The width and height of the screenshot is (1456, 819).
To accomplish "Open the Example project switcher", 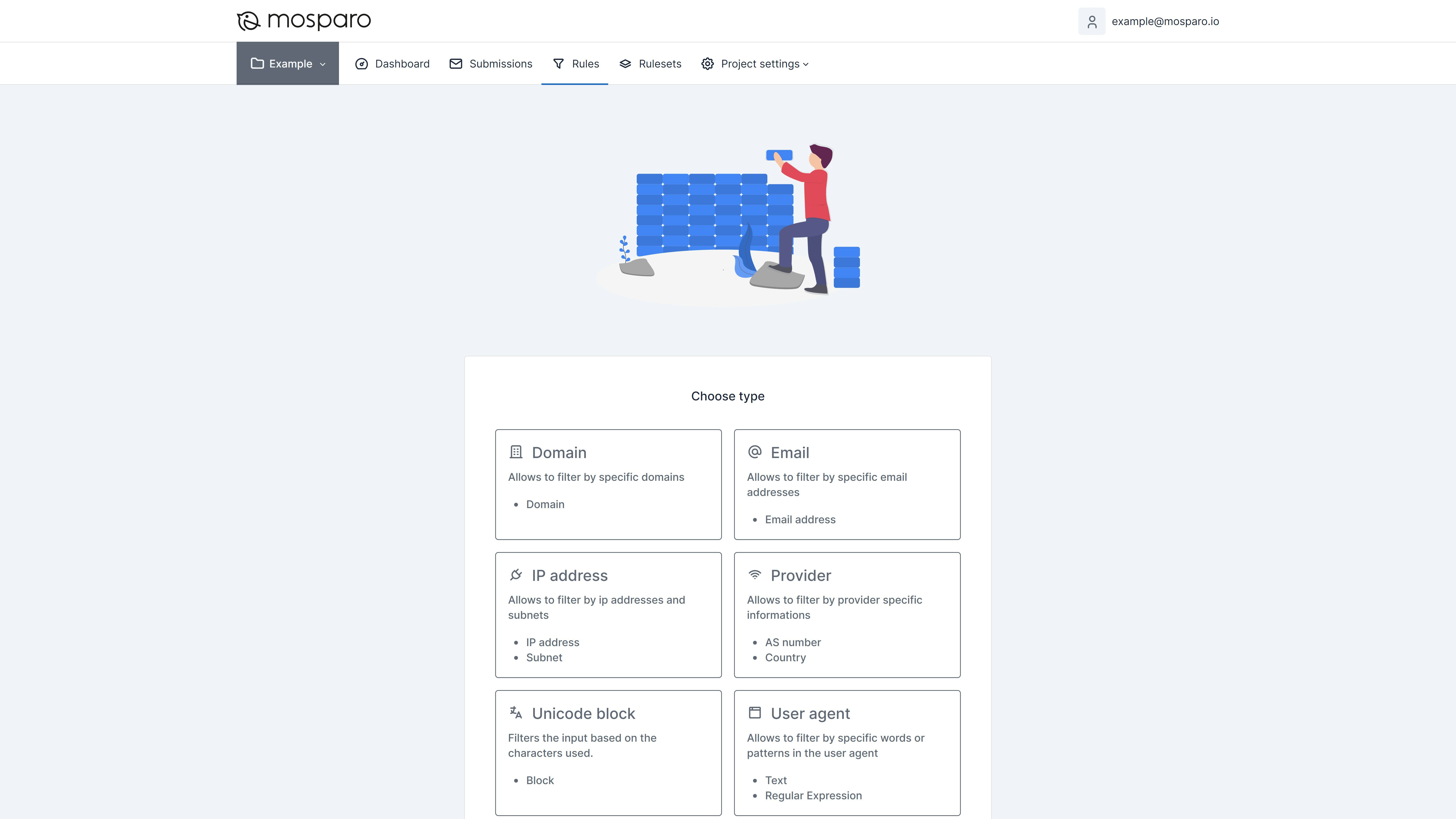I will point(288,63).
